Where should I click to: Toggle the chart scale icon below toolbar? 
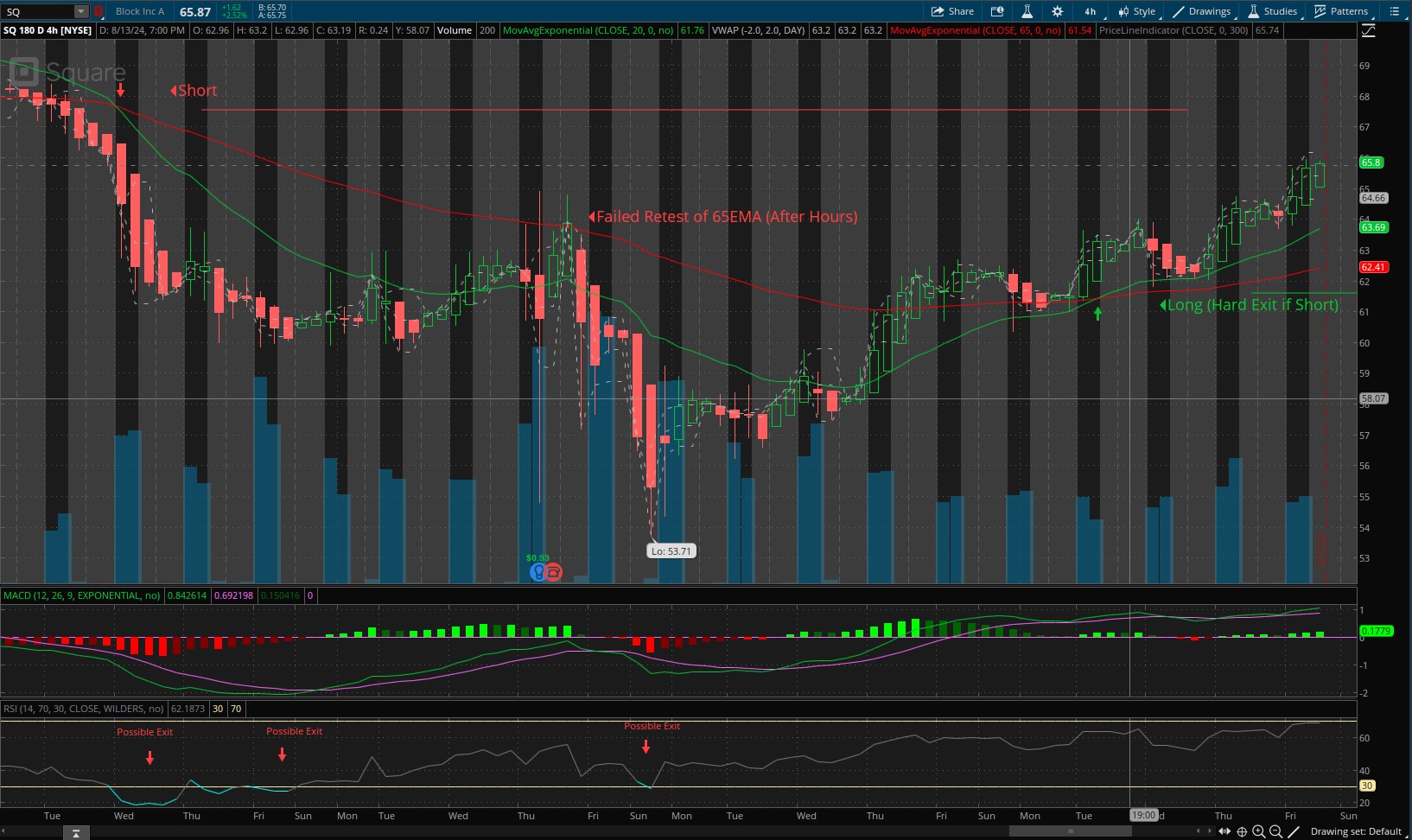(x=1368, y=30)
